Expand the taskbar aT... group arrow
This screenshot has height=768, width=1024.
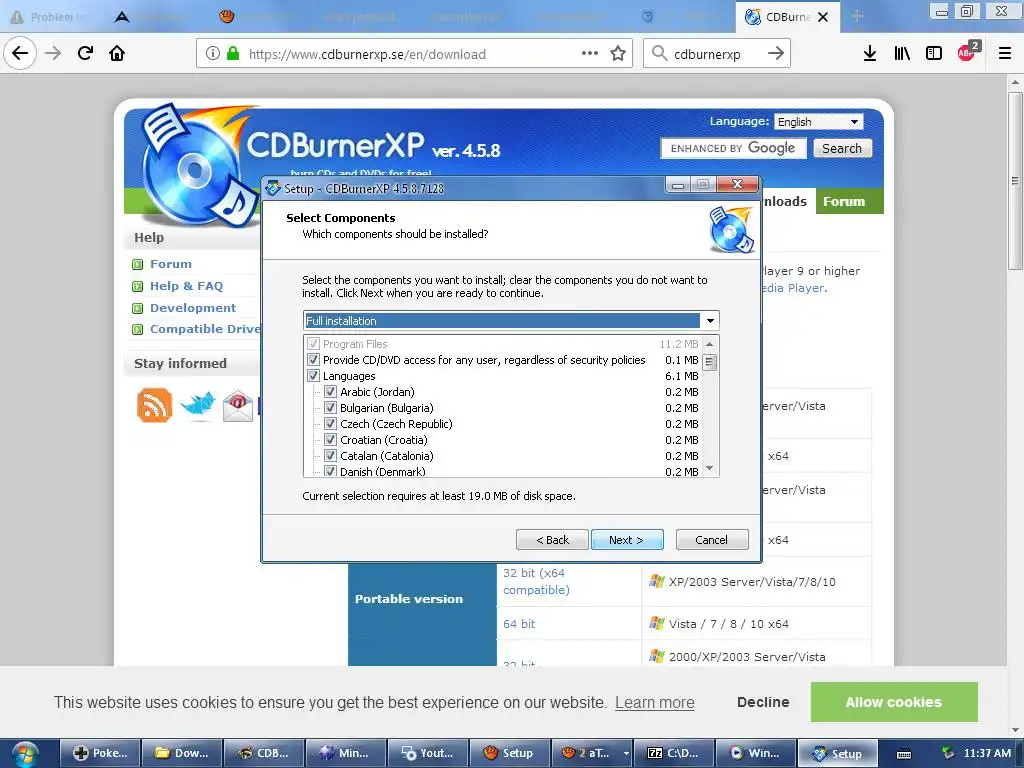click(626, 753)
